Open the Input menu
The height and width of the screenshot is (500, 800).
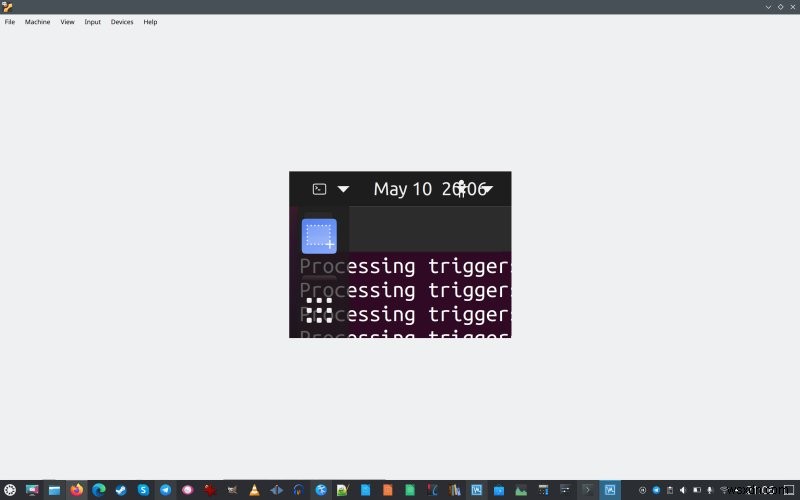coord(92,22)
